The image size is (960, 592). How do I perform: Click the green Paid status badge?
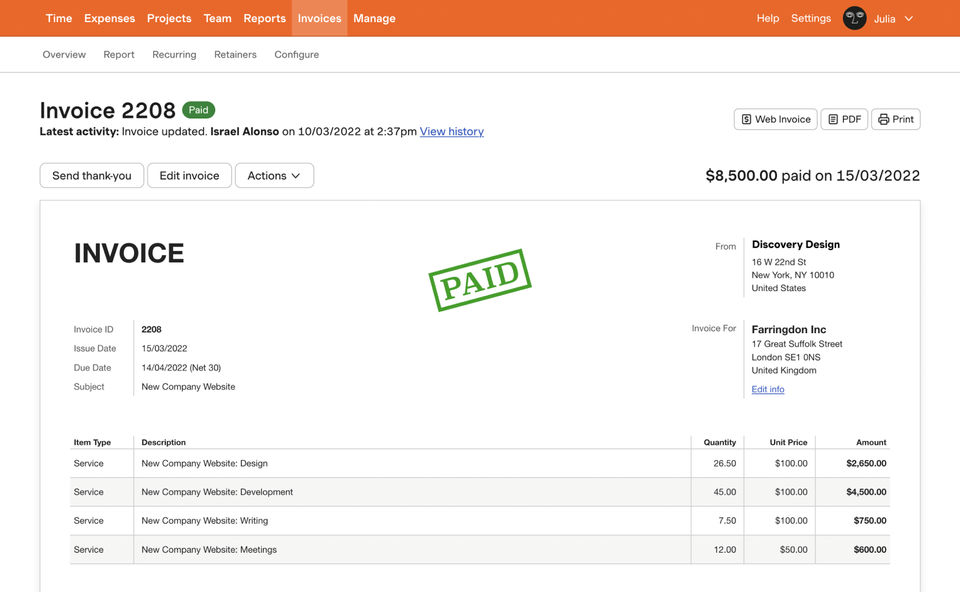coord(198,110)
